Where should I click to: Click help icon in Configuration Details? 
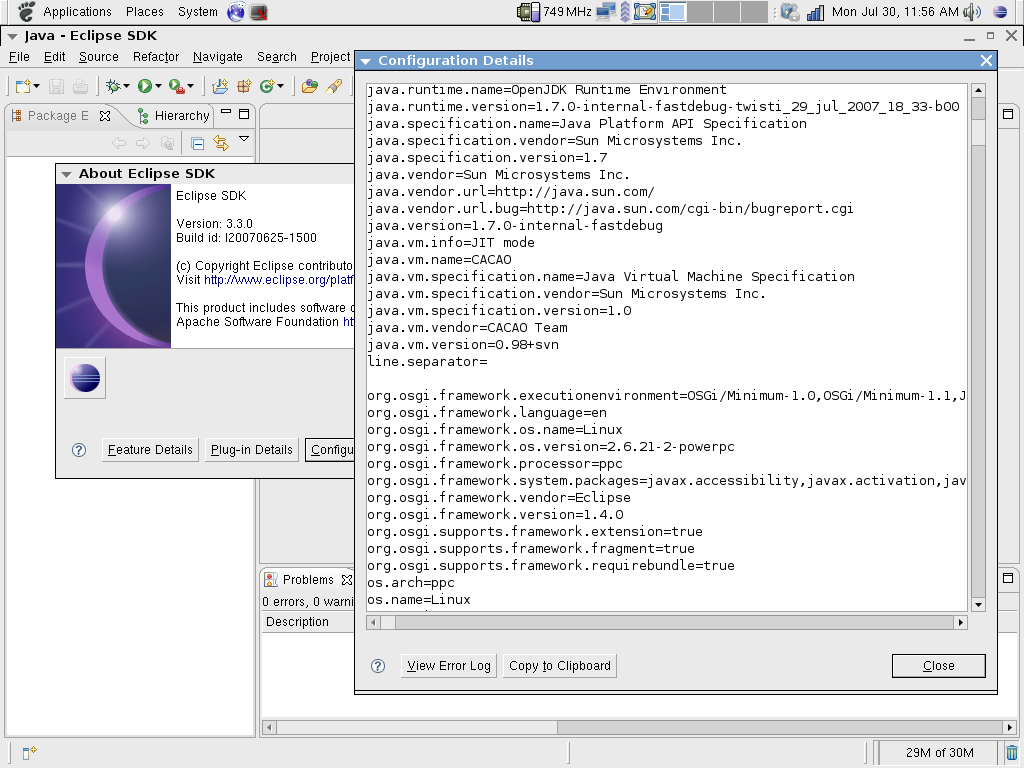pos(378,666)
